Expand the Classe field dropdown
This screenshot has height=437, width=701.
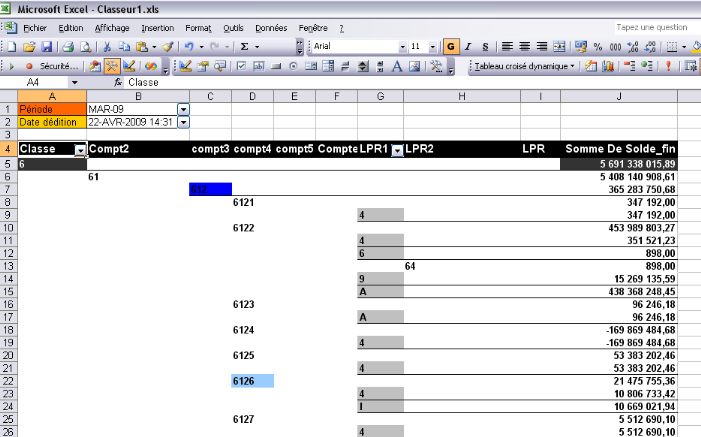pos(80,150)
